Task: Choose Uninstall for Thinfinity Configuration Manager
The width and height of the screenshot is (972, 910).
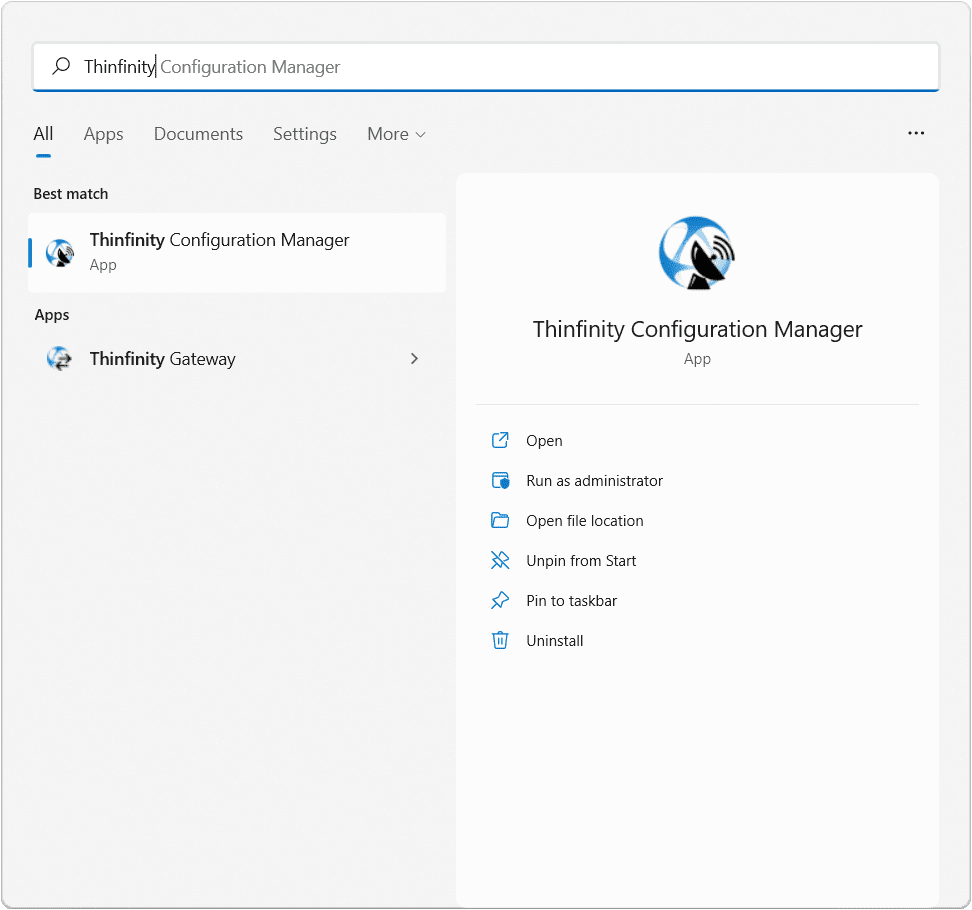Action: click(555, 641)
